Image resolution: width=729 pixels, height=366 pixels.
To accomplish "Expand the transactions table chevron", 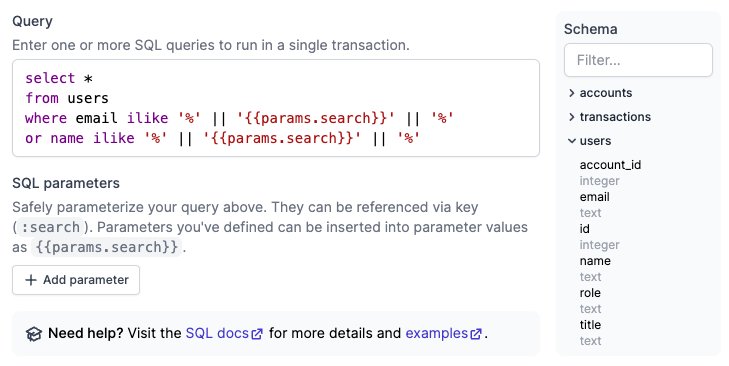I will [x=572, y=117].
